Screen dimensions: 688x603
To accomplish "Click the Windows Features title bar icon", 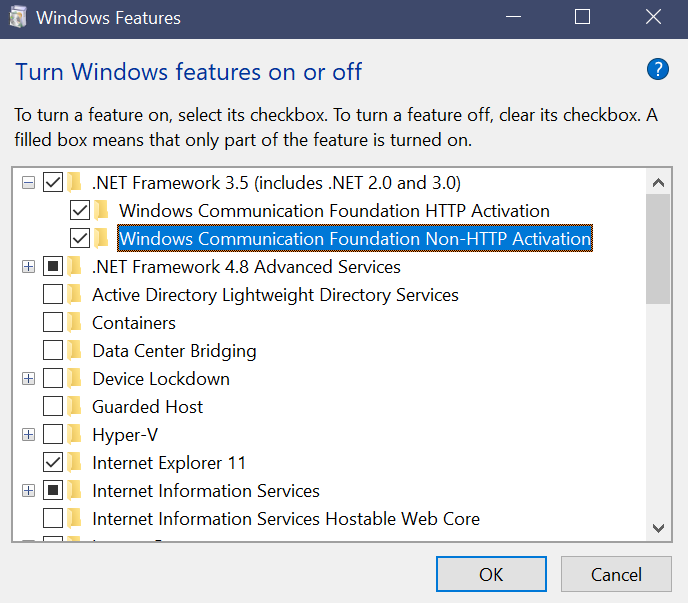I will tap(18, 18).
